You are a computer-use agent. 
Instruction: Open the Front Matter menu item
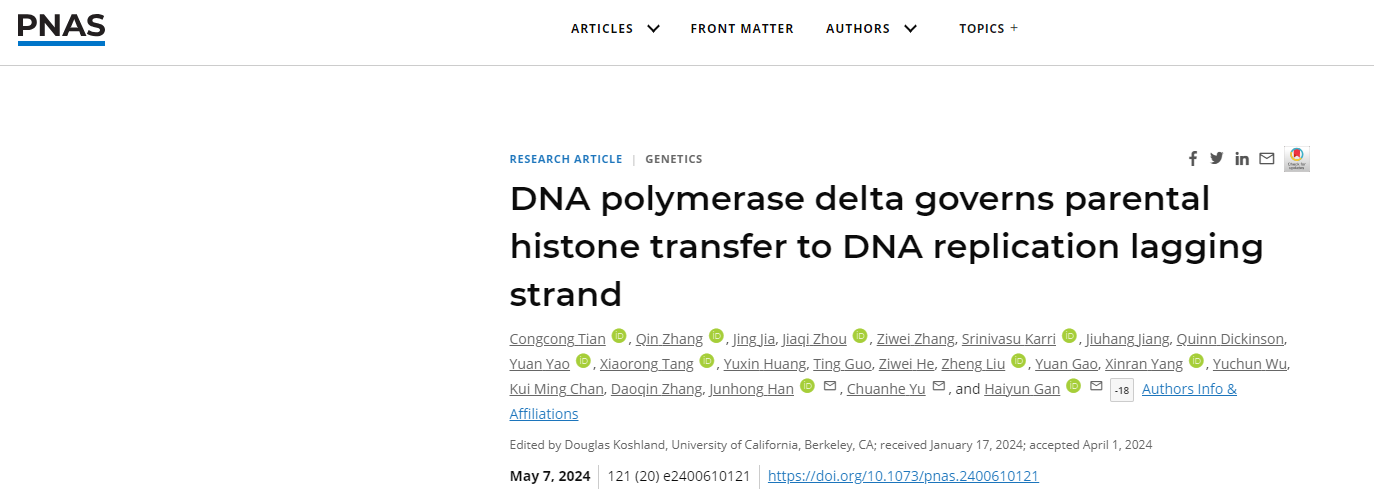(x=742, y=28)
